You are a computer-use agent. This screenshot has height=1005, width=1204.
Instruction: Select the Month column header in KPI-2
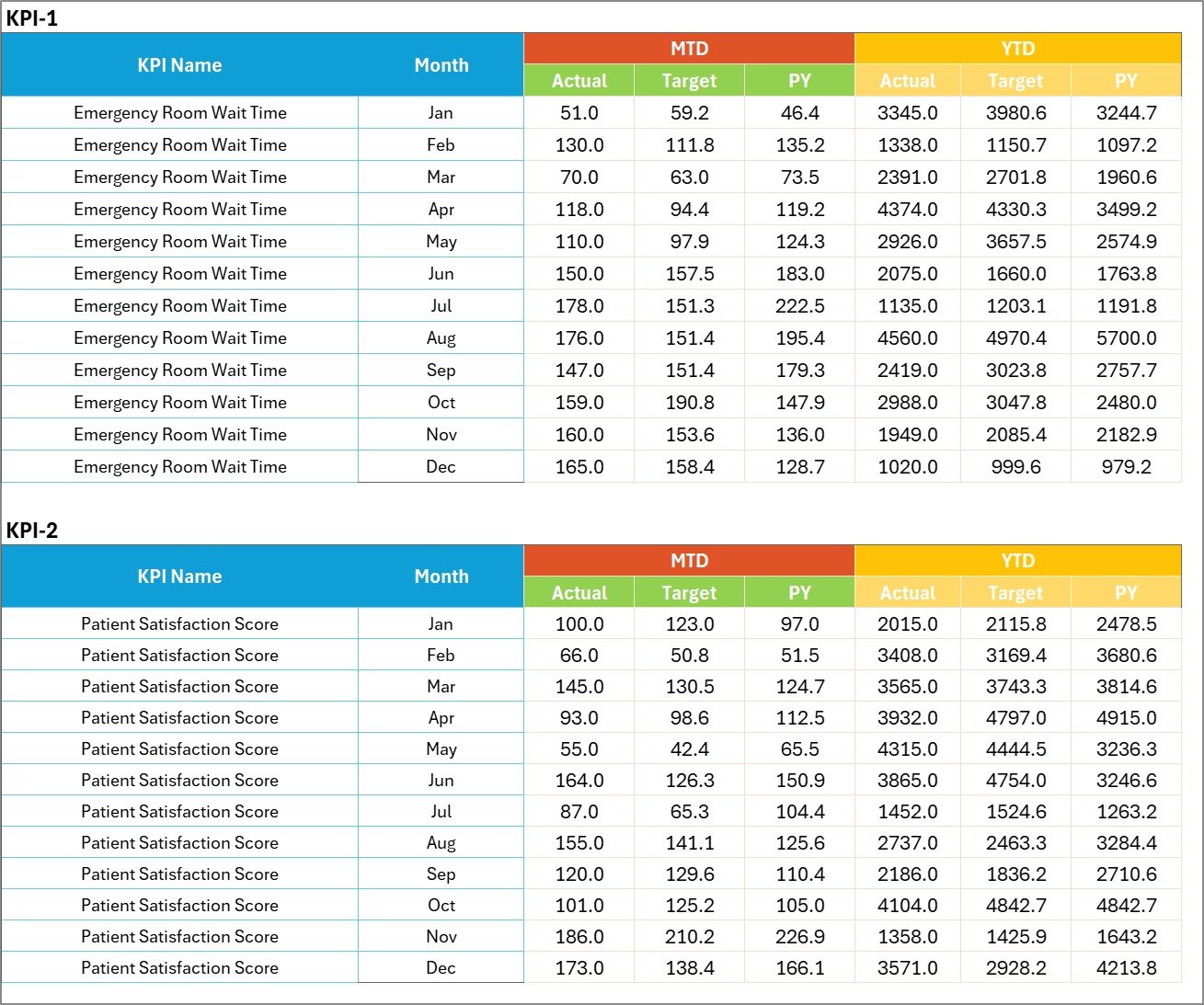[x=441, y=577]
